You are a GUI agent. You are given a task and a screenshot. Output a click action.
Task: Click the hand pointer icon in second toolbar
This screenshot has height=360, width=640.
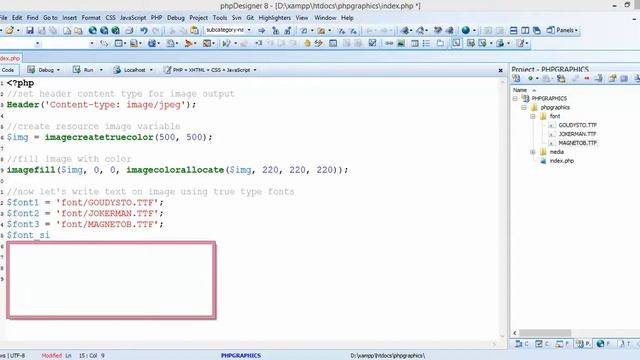[x=307, y=43]
